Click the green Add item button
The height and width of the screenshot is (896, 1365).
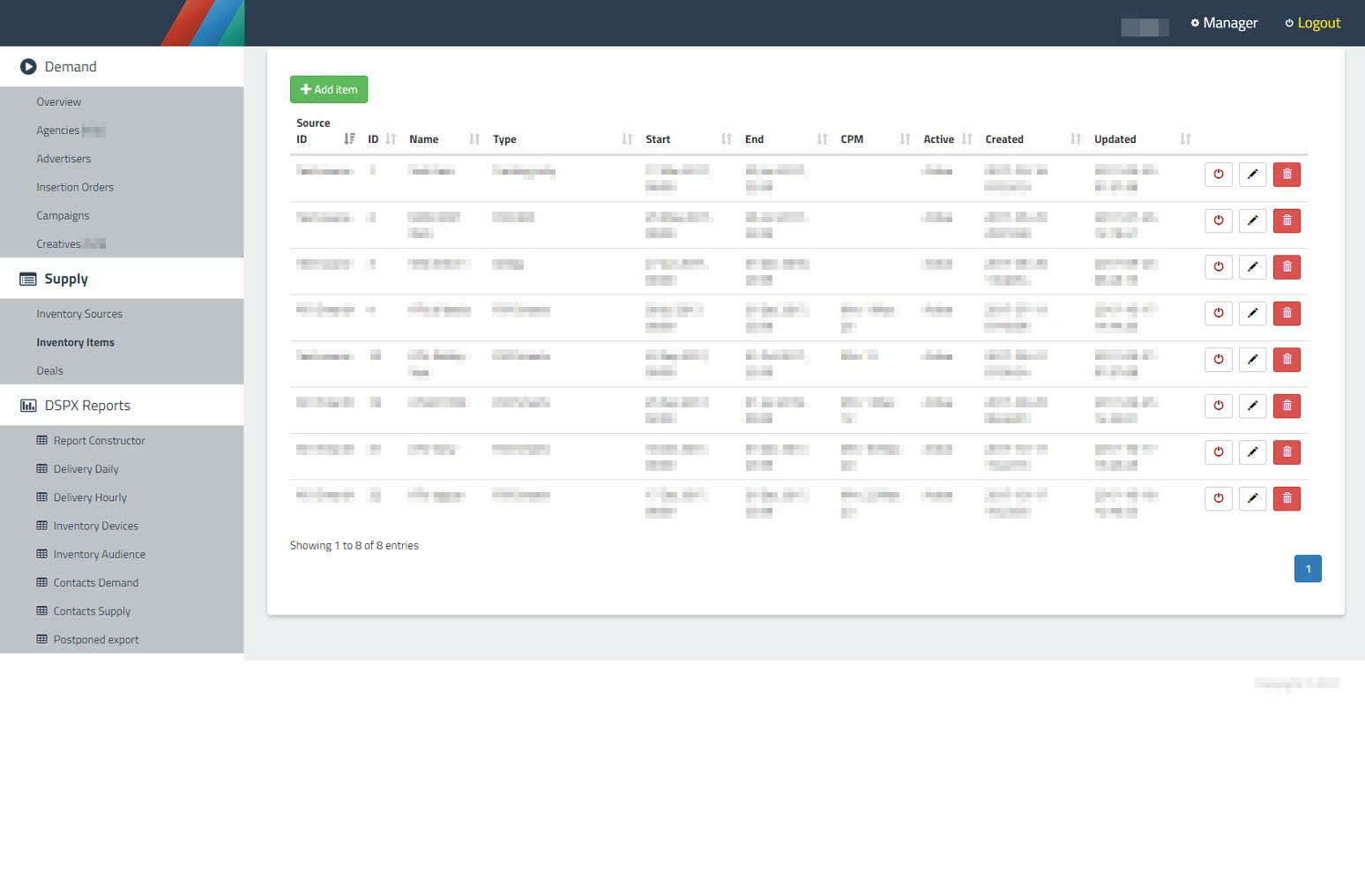pos(329,89)
